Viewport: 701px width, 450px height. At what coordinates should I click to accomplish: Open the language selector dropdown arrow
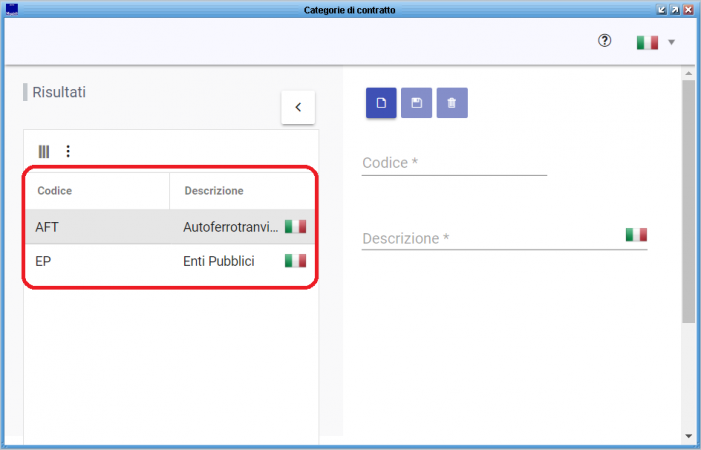coord(671,42)
